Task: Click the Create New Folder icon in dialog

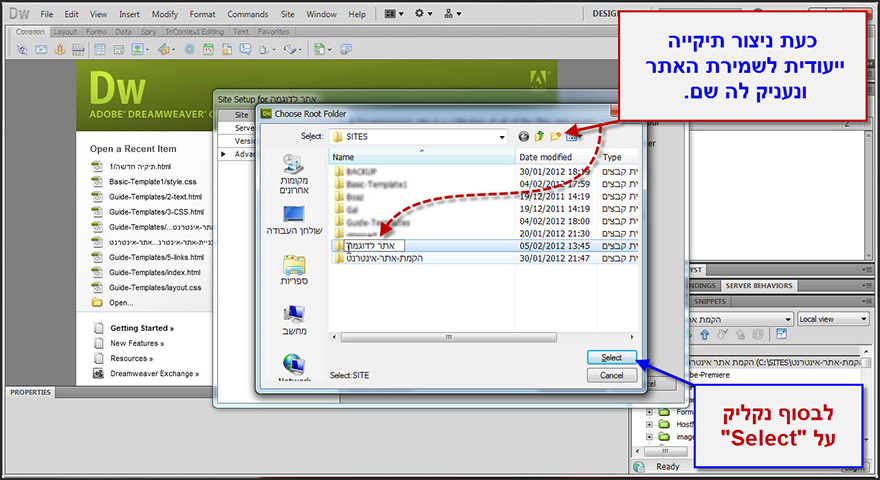Action: pos(556,136)
